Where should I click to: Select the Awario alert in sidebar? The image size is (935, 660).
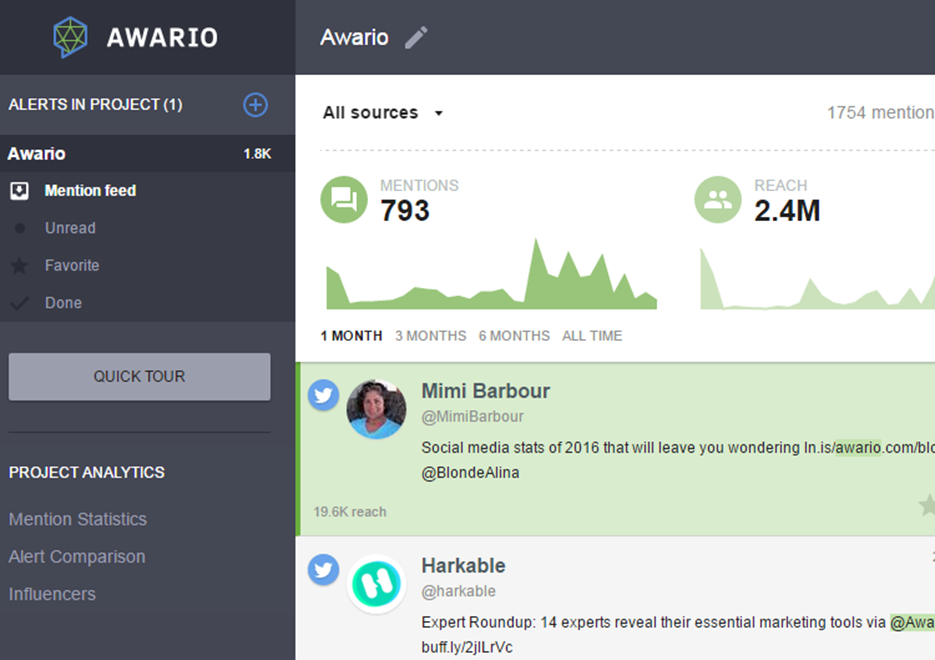38,154
